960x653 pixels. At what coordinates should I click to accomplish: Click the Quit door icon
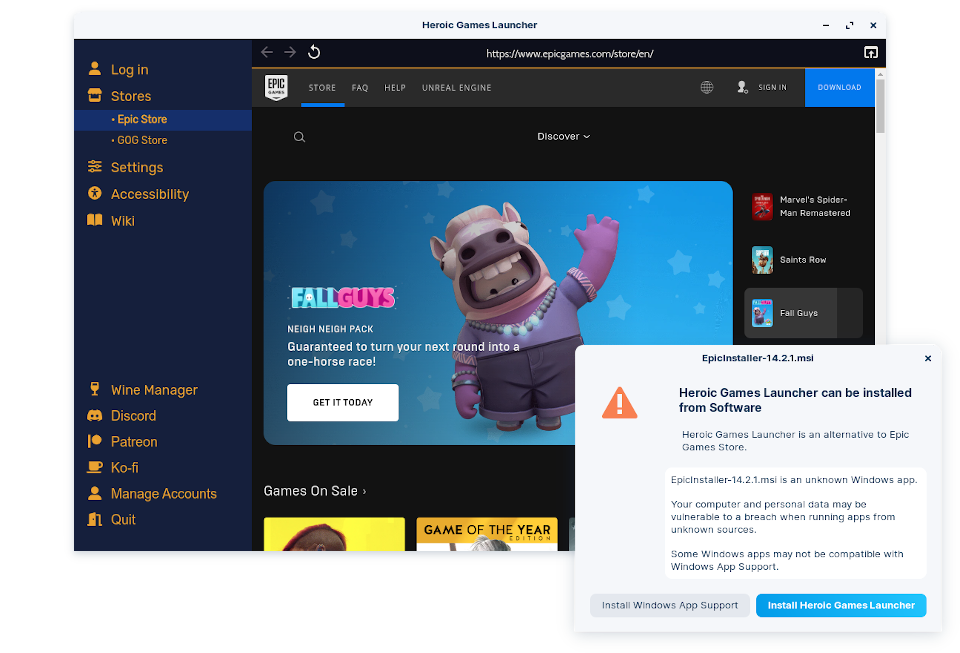click(94, 519)
